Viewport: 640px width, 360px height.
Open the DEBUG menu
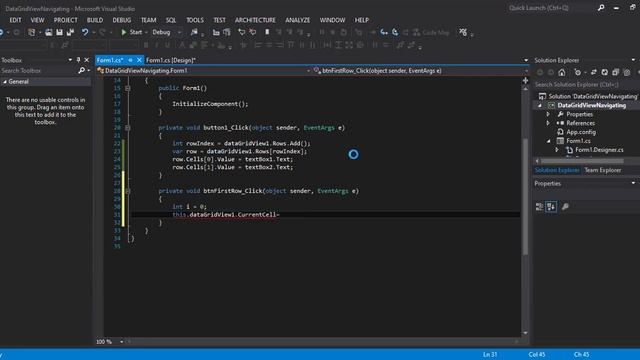pos(122,20)
